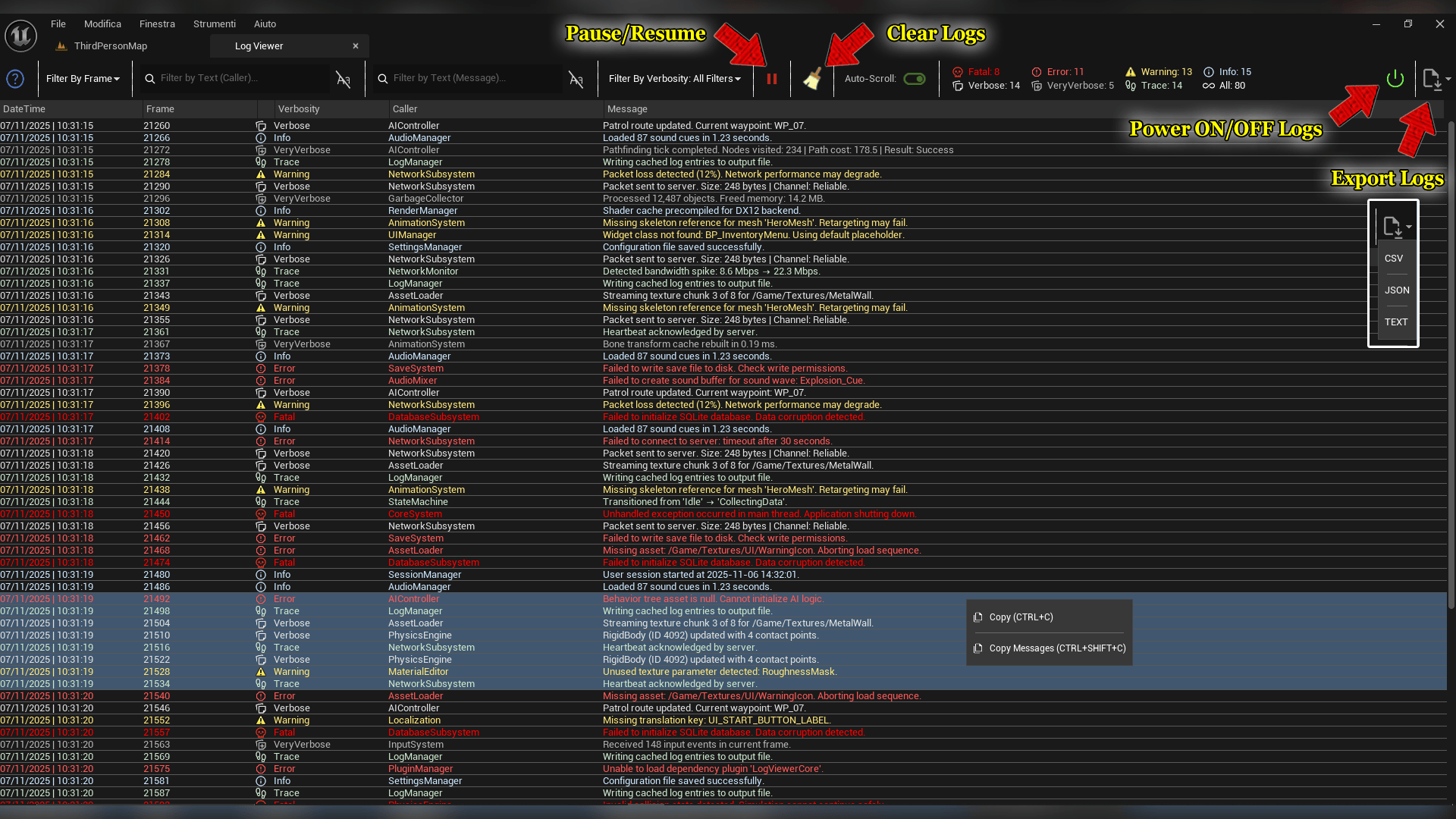Click the Verbose: 14 counter filter
This screenshot has width=1456, height=819.
[986, 86]
